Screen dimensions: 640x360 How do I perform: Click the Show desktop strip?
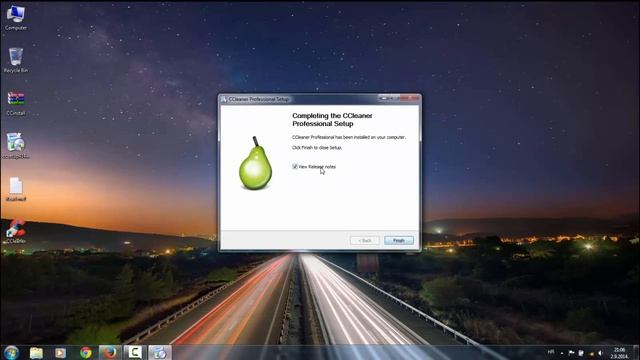pyautogui.click(x=637, y=353)
